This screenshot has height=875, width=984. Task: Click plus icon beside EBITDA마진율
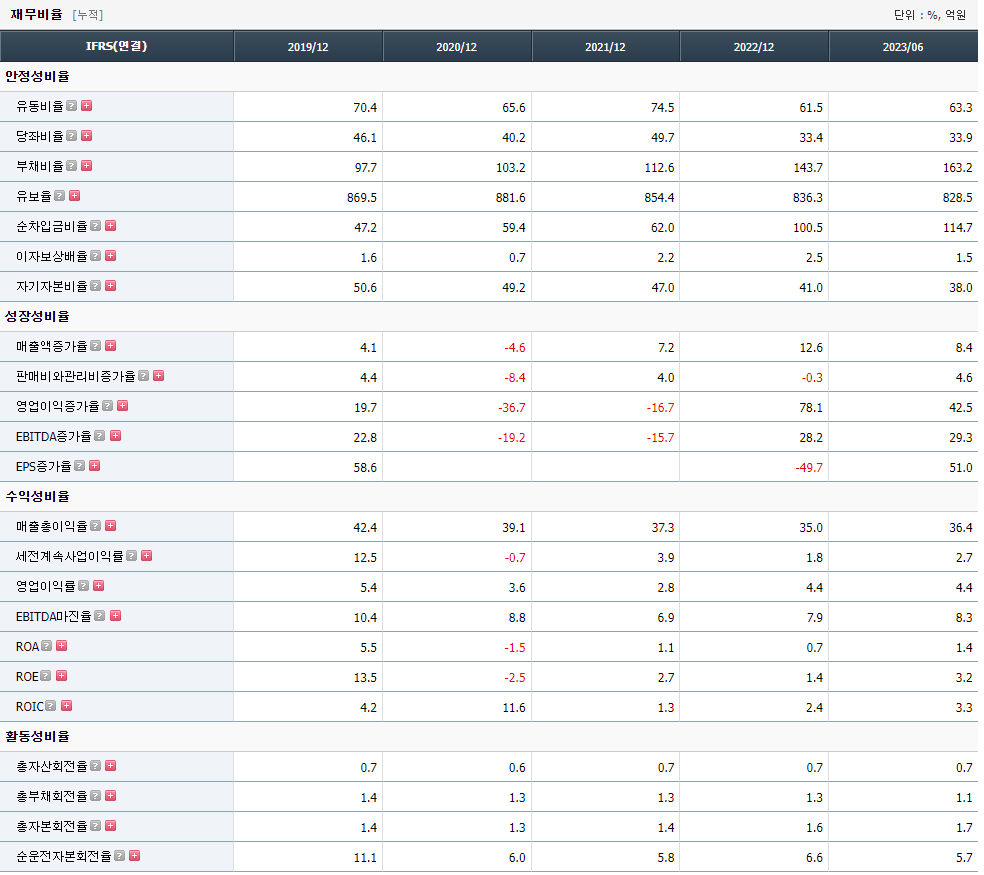115,616
